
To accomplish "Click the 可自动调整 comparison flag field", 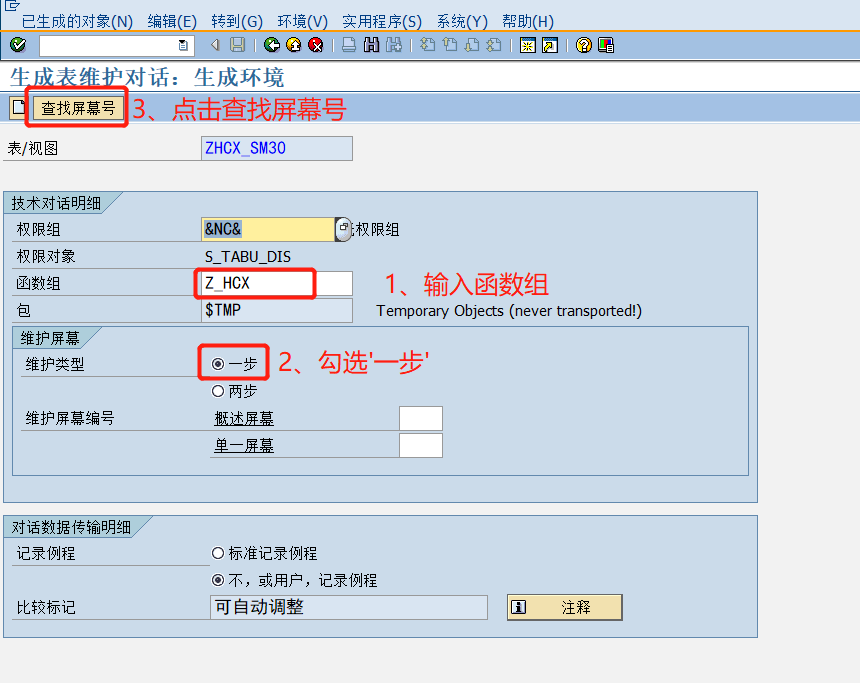I will pos(348,606).
